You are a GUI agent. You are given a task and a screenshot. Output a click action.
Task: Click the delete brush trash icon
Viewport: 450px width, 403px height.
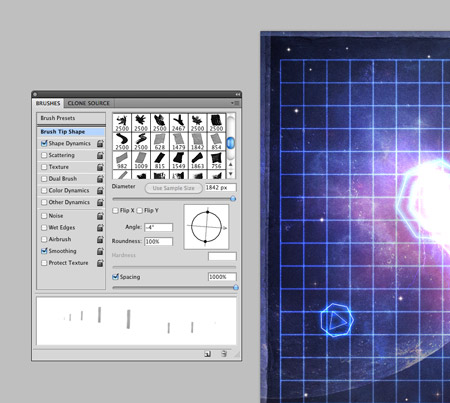pyautogui.click(x=224, y=354)
